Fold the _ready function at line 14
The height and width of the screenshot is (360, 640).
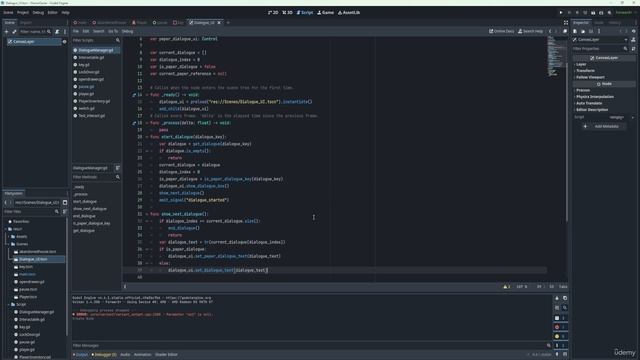click(147, 95)
